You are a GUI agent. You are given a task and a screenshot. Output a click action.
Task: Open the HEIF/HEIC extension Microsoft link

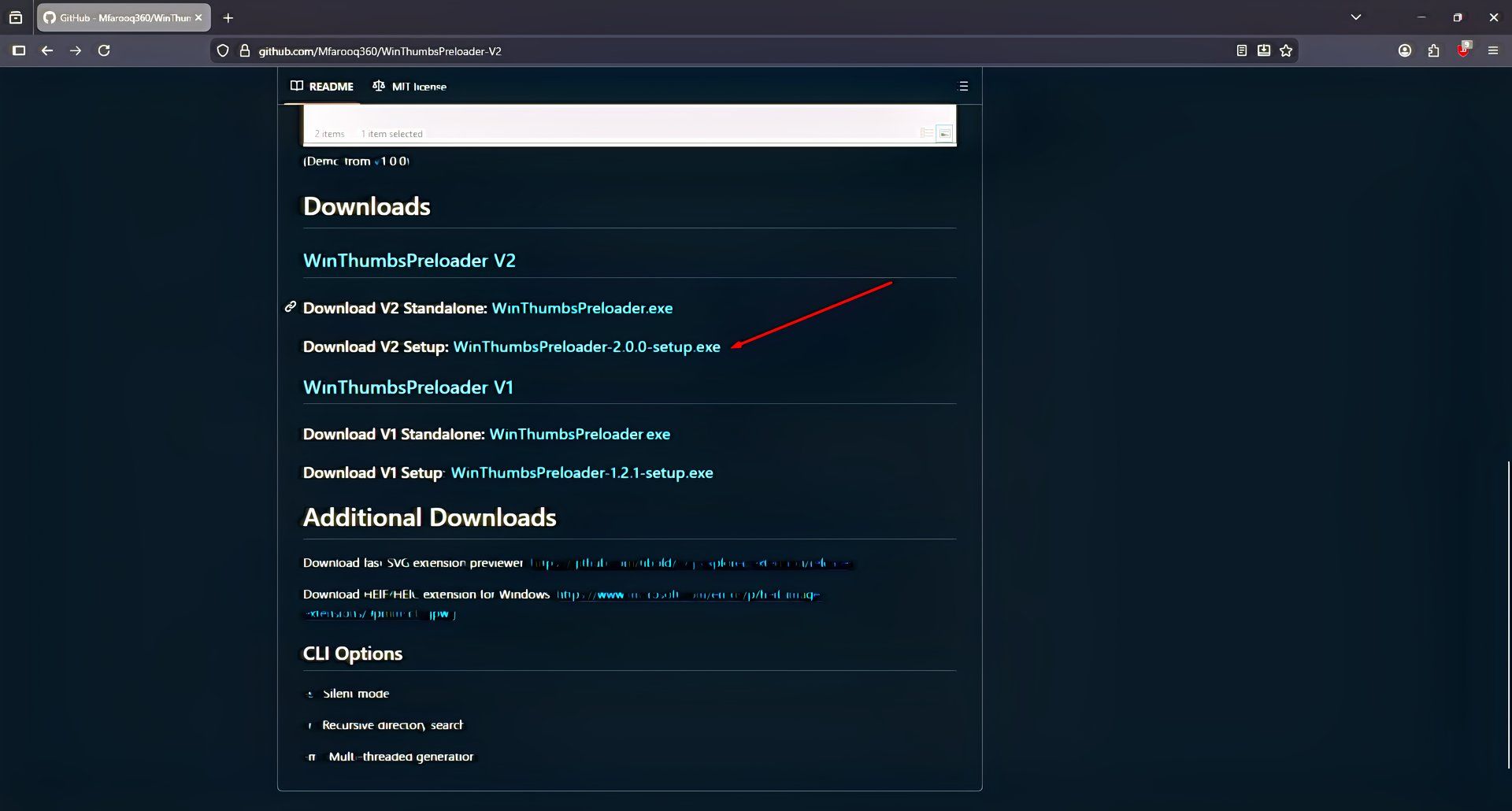(687, 594)
